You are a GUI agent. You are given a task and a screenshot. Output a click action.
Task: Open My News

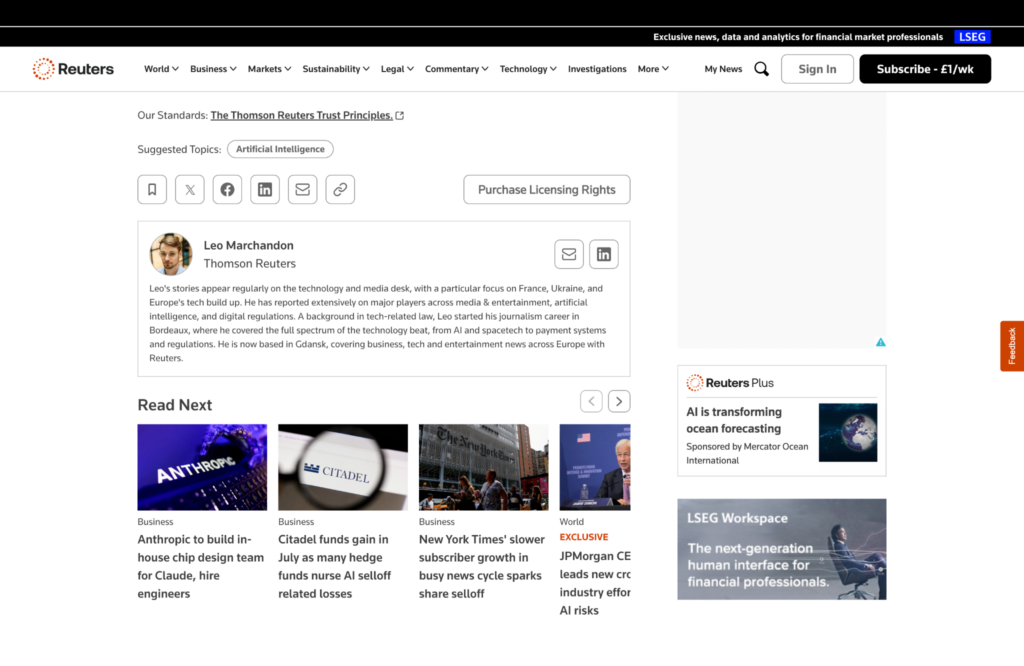click(x=723, y=69)
